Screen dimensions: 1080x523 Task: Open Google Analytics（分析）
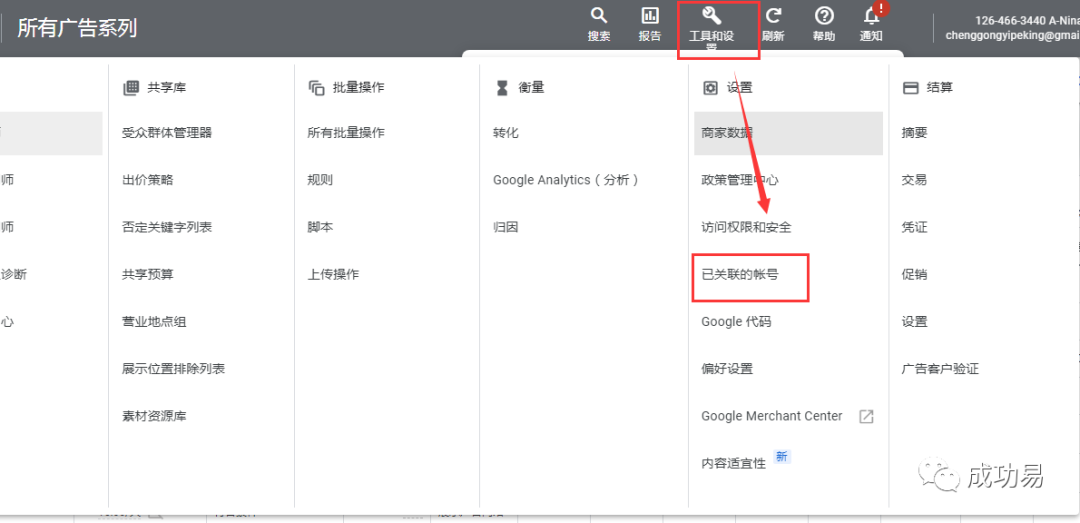click(x=566, y=180)
